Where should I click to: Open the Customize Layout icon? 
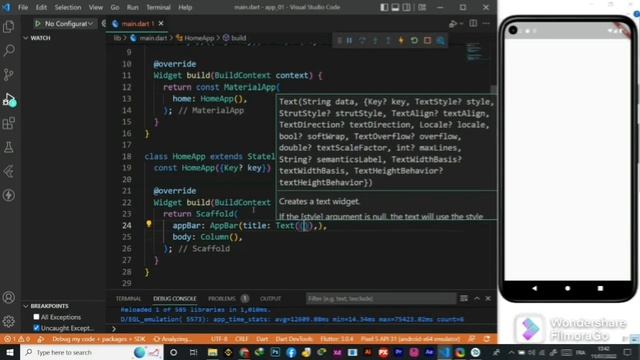422,7
